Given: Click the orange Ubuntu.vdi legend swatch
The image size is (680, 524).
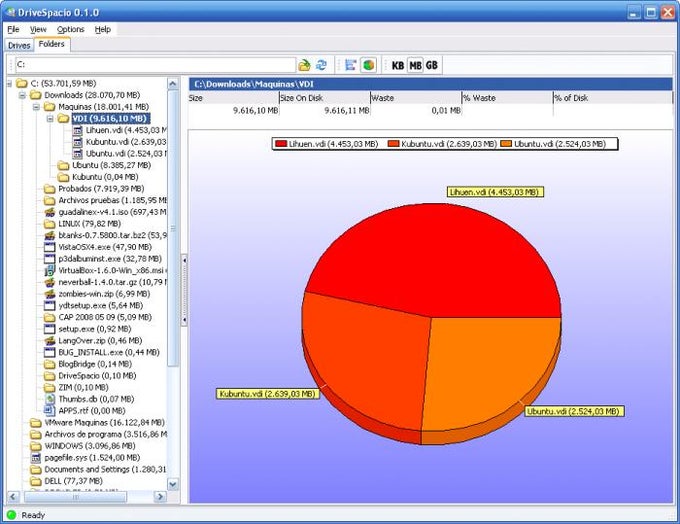Looking at the screenshot, I should point(506,144).
